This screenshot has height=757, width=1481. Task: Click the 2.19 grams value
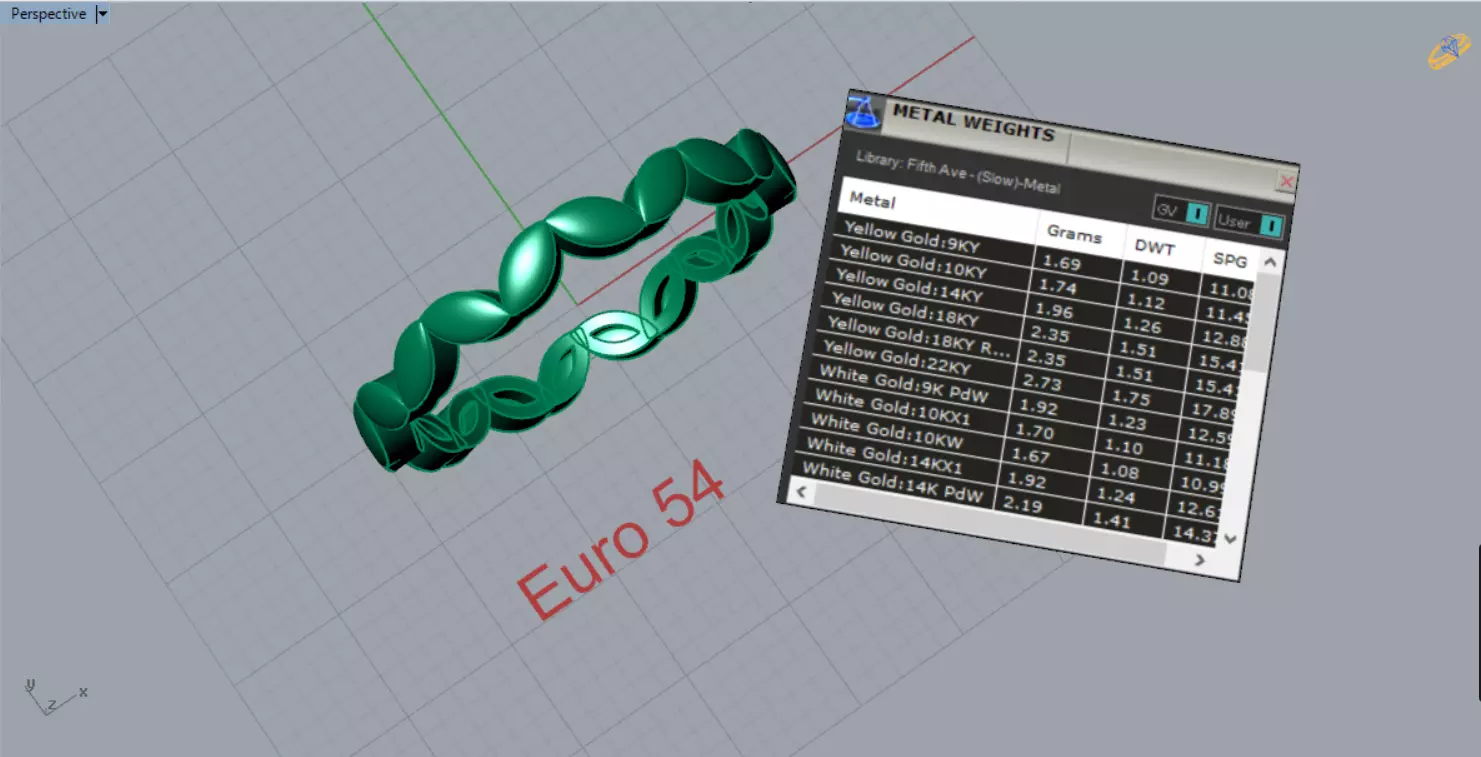coord(1022,505)
